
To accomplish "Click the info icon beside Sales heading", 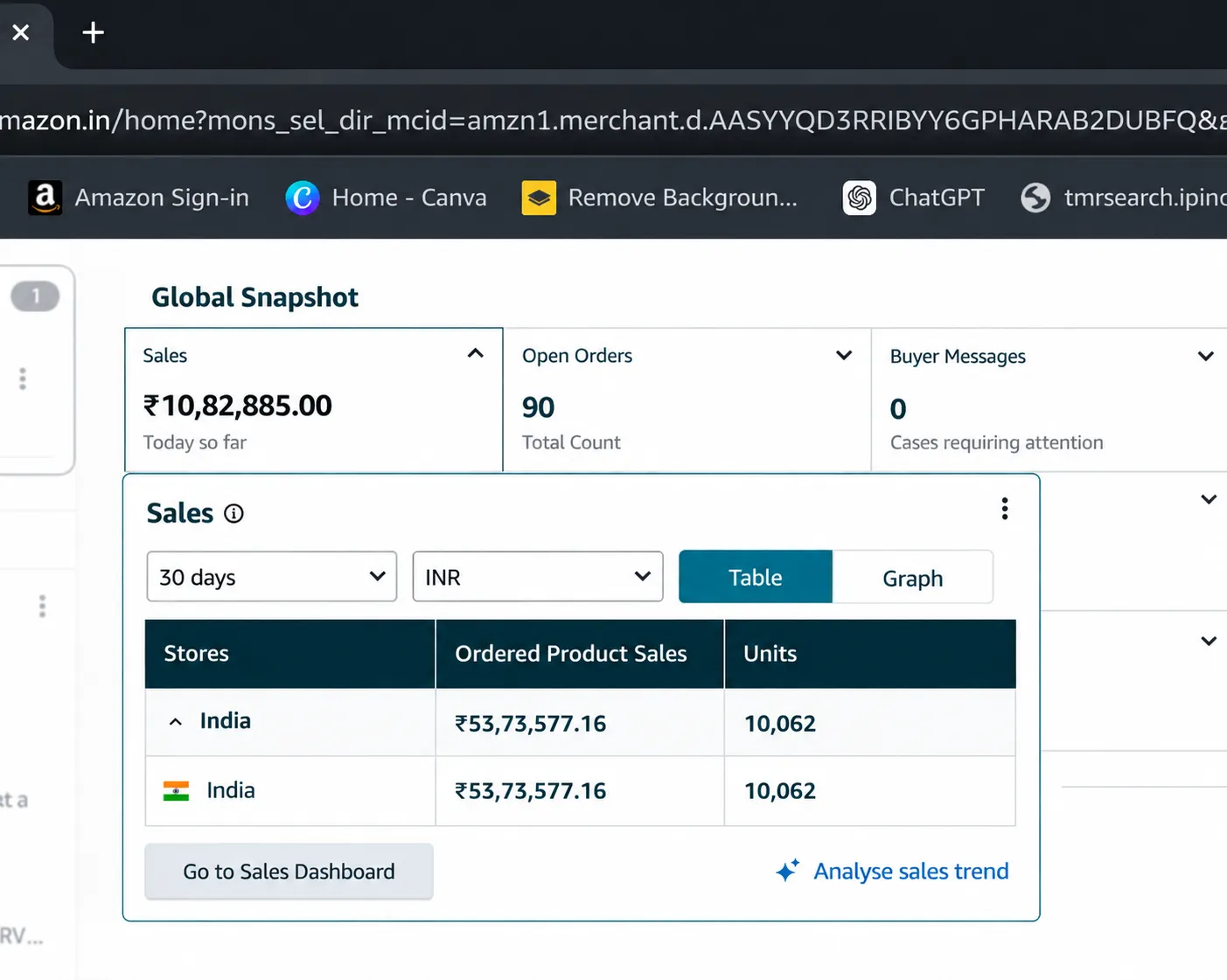I will [x=234, y=513].
